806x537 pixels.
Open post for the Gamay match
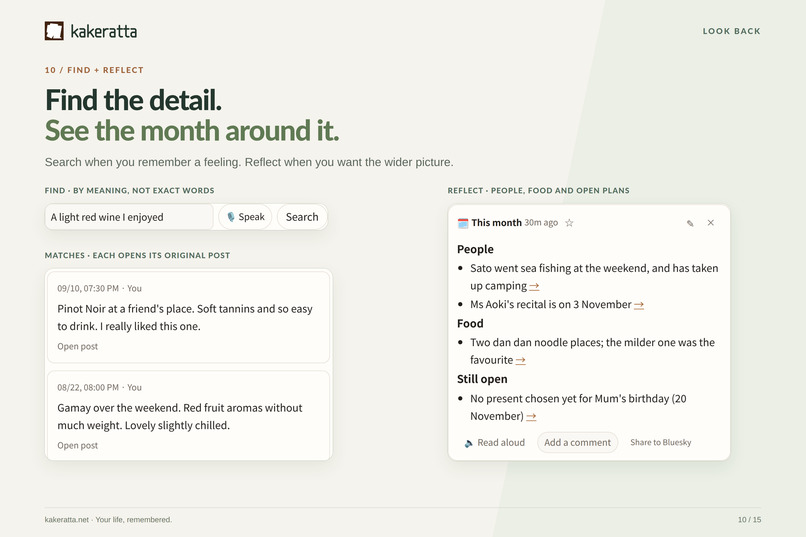(x=78, y=446)
